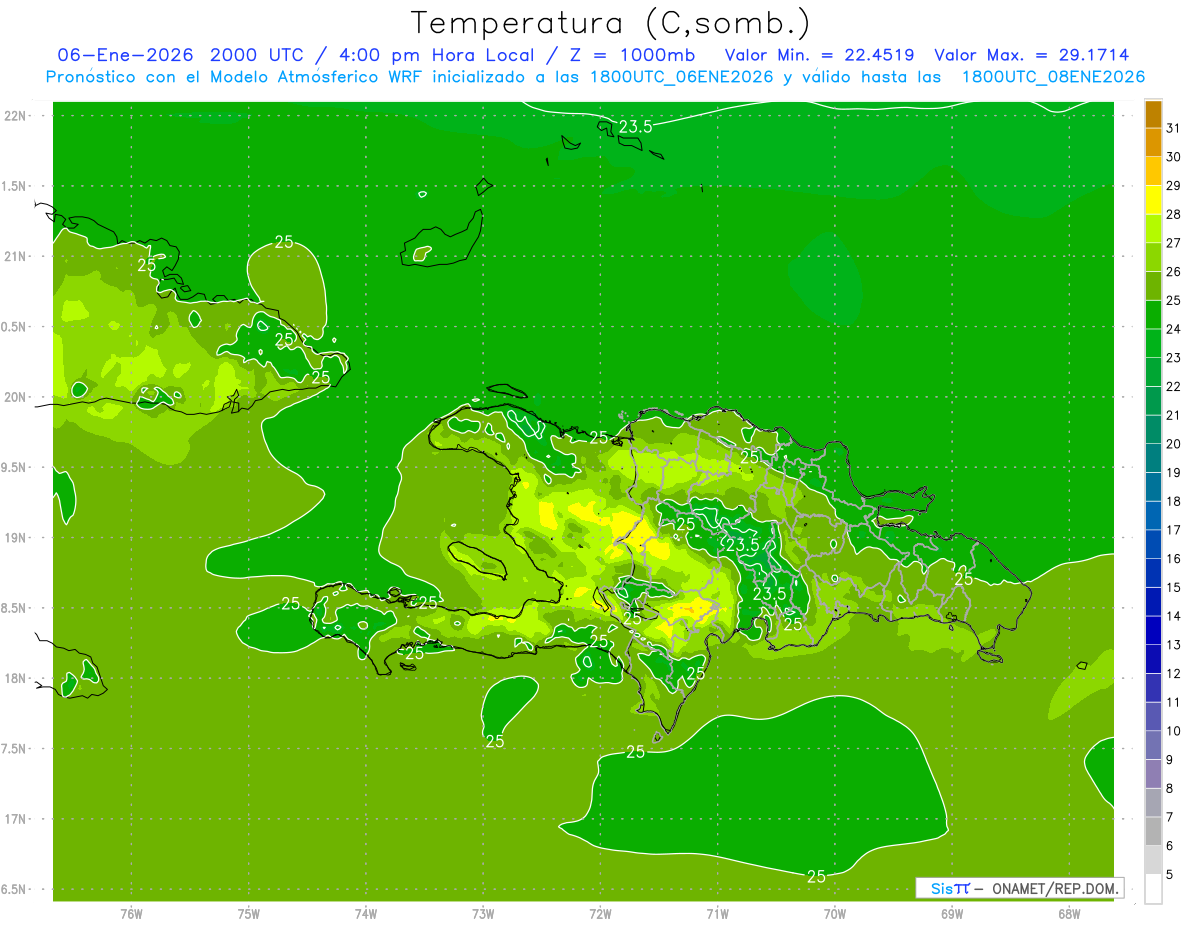1200x927 pixels.
Task: Click the SisTT ONAMET/REP.DOM. logo box
Action: tap(1020, 888)
